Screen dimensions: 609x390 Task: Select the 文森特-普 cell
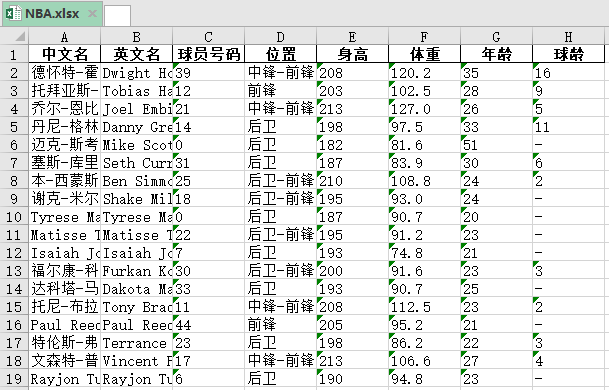coord(64,361)
